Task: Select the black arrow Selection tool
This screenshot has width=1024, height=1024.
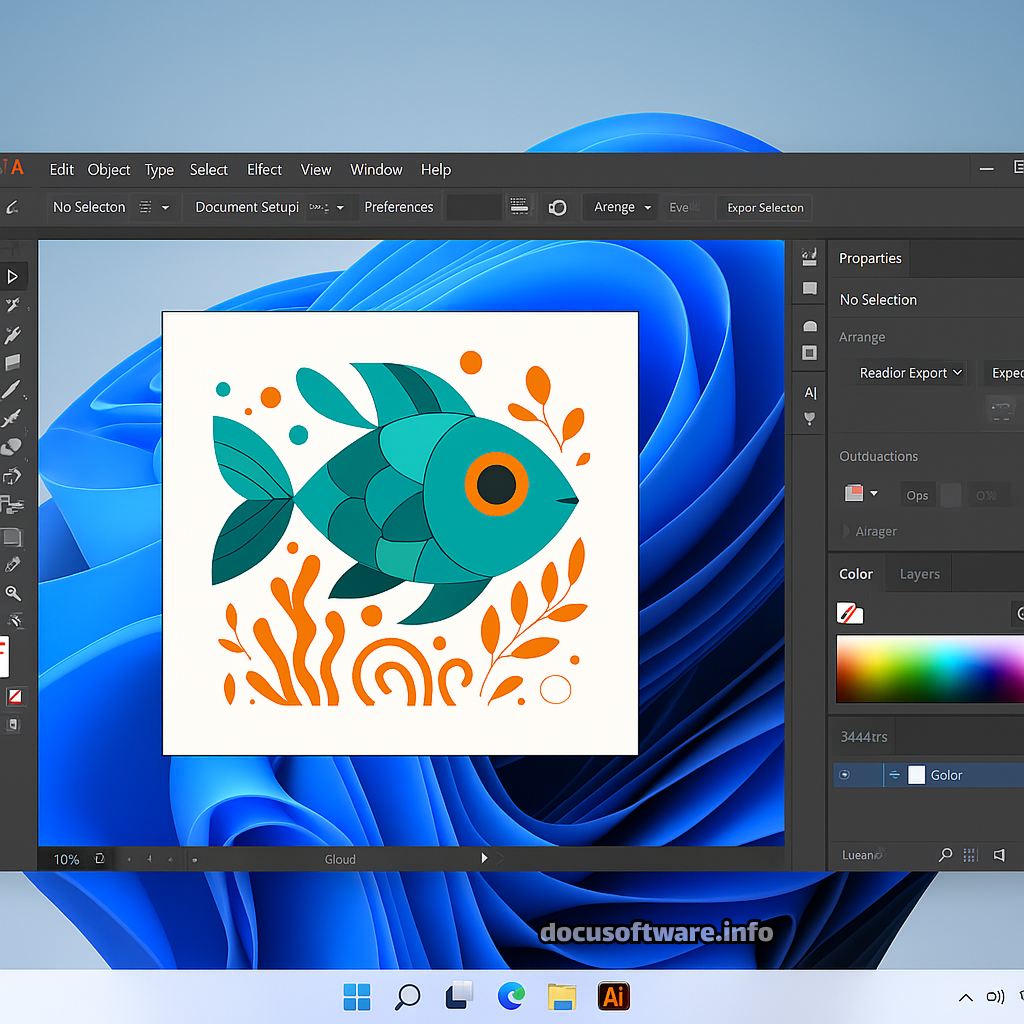Action: pyautogui.click(x=13, y=276)
